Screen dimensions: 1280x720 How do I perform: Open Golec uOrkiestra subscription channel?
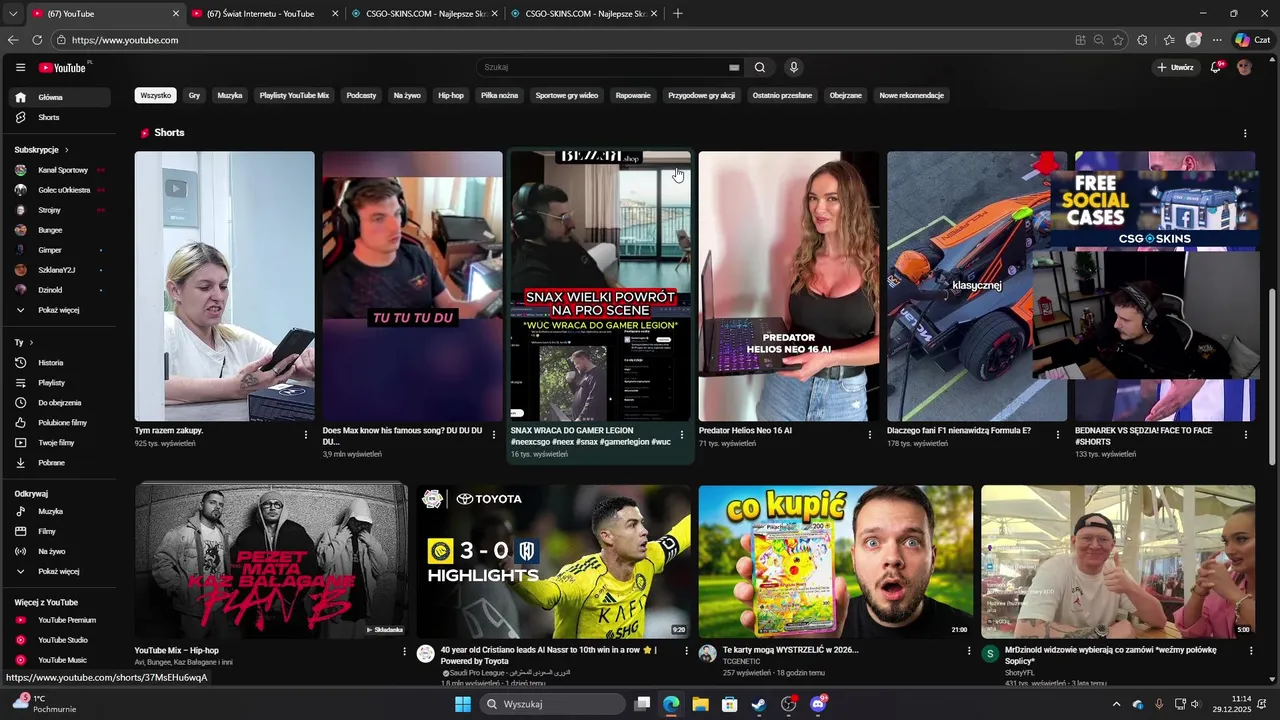point(62,190)
